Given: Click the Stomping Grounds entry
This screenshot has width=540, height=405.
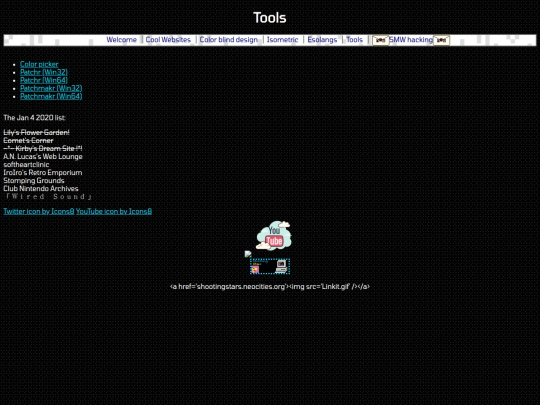Looking at the screenshot, I should (34, 180).
